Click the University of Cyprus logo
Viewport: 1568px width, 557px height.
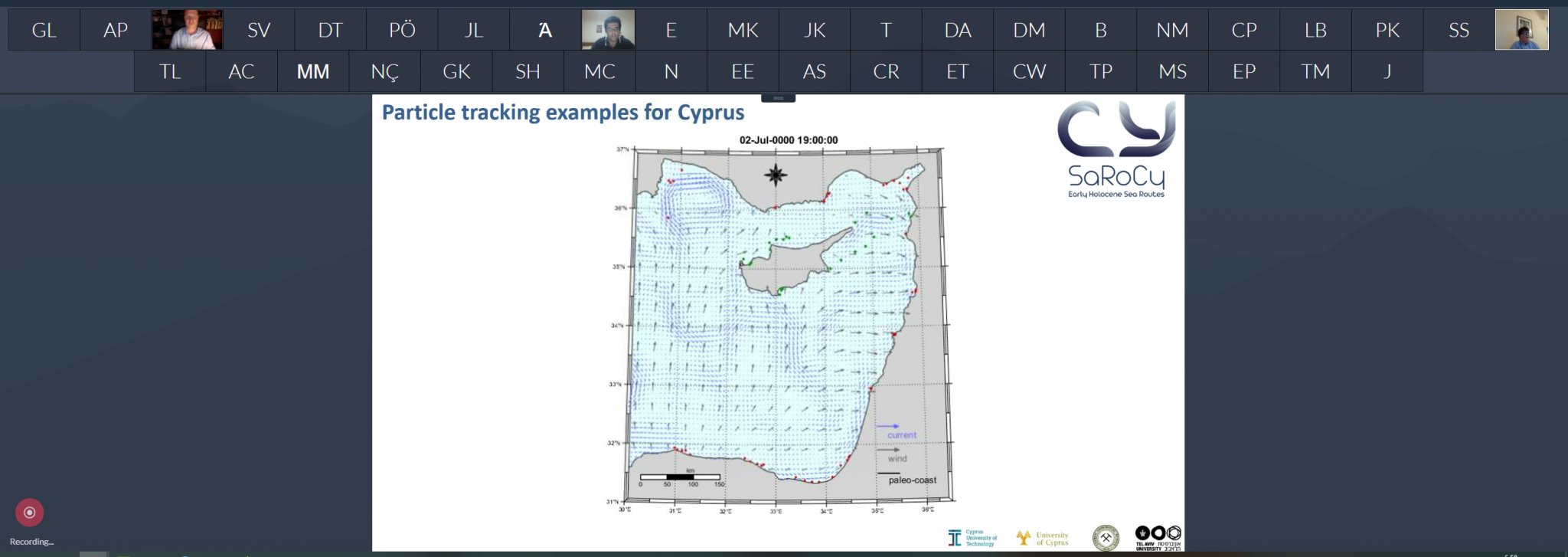[1042, 539]
